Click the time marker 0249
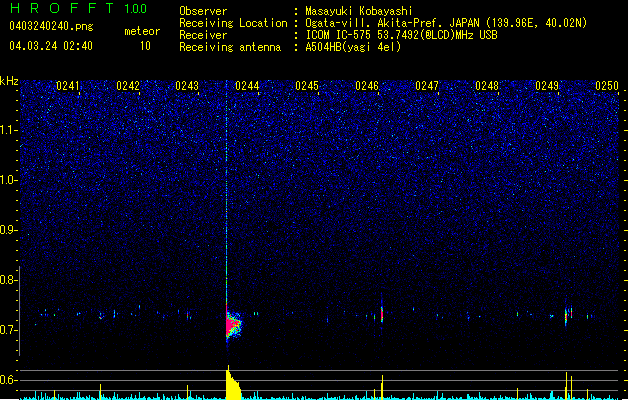The image size is (629, 400). click(547, 86)
